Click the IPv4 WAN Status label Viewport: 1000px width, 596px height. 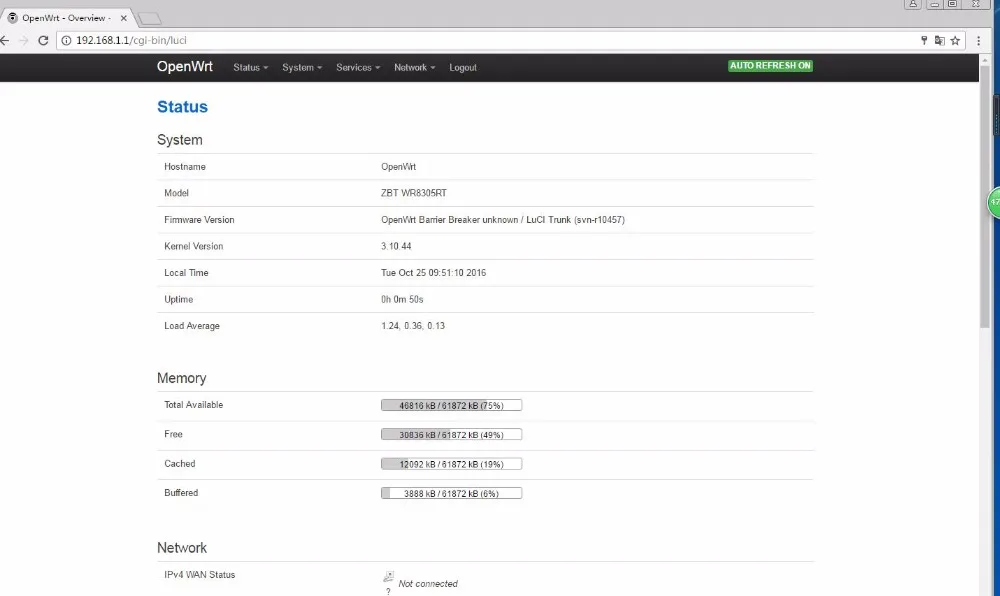click(x=200, y=575)
